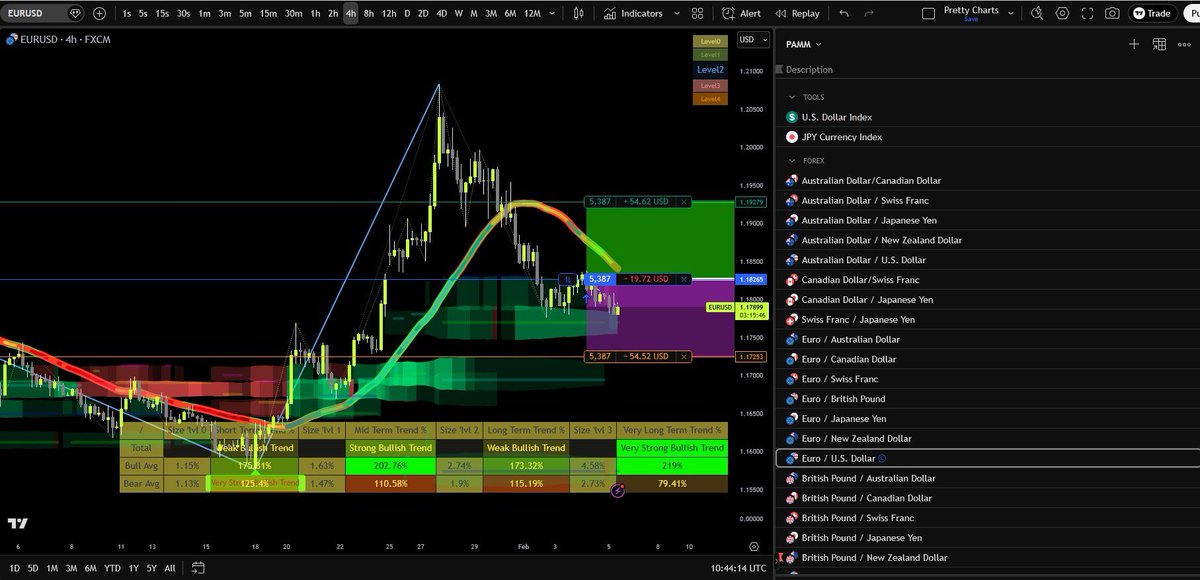Create a new Alert
Viewport: 1200px width, 580px height.
[x=742, y=13]
